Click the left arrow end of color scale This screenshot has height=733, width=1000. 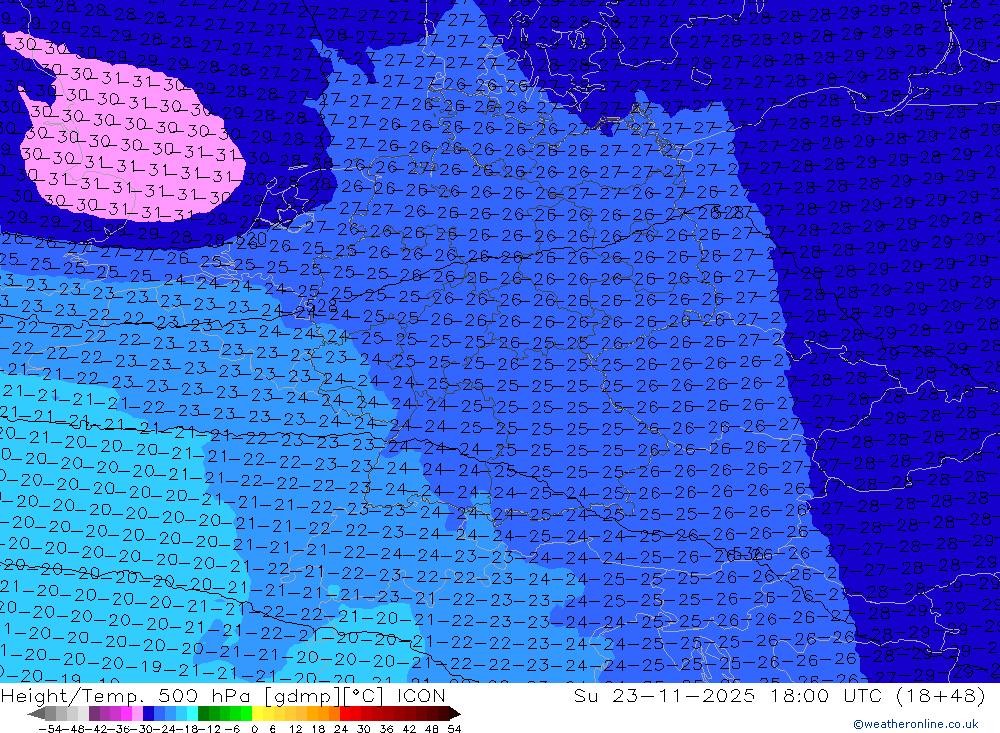(36, 713)
